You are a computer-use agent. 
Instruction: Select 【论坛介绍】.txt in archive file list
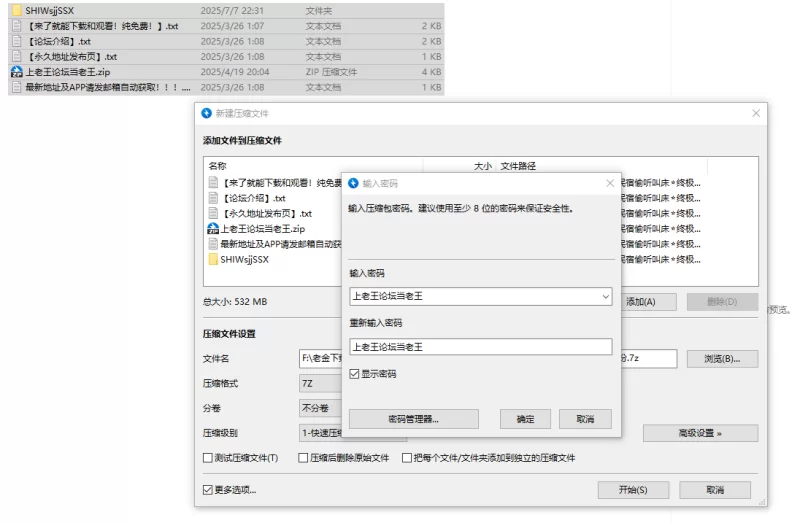coord(253,198)
